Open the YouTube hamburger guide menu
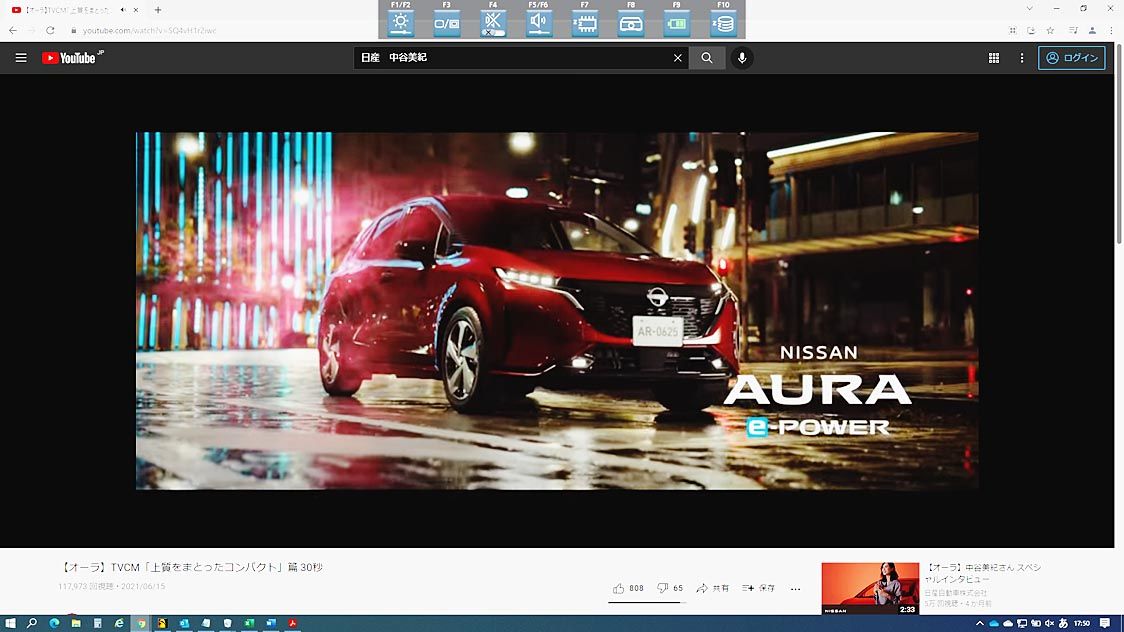This screenshot has height=632, width=1124. click(21, 58)
